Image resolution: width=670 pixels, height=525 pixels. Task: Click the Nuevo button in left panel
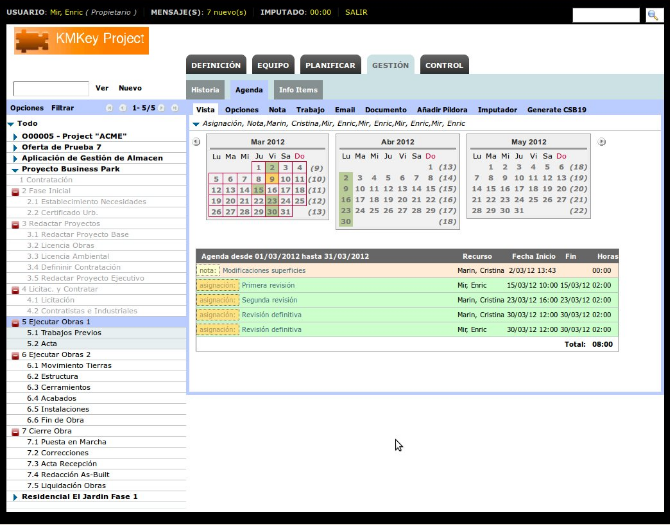tap(130, 88)
